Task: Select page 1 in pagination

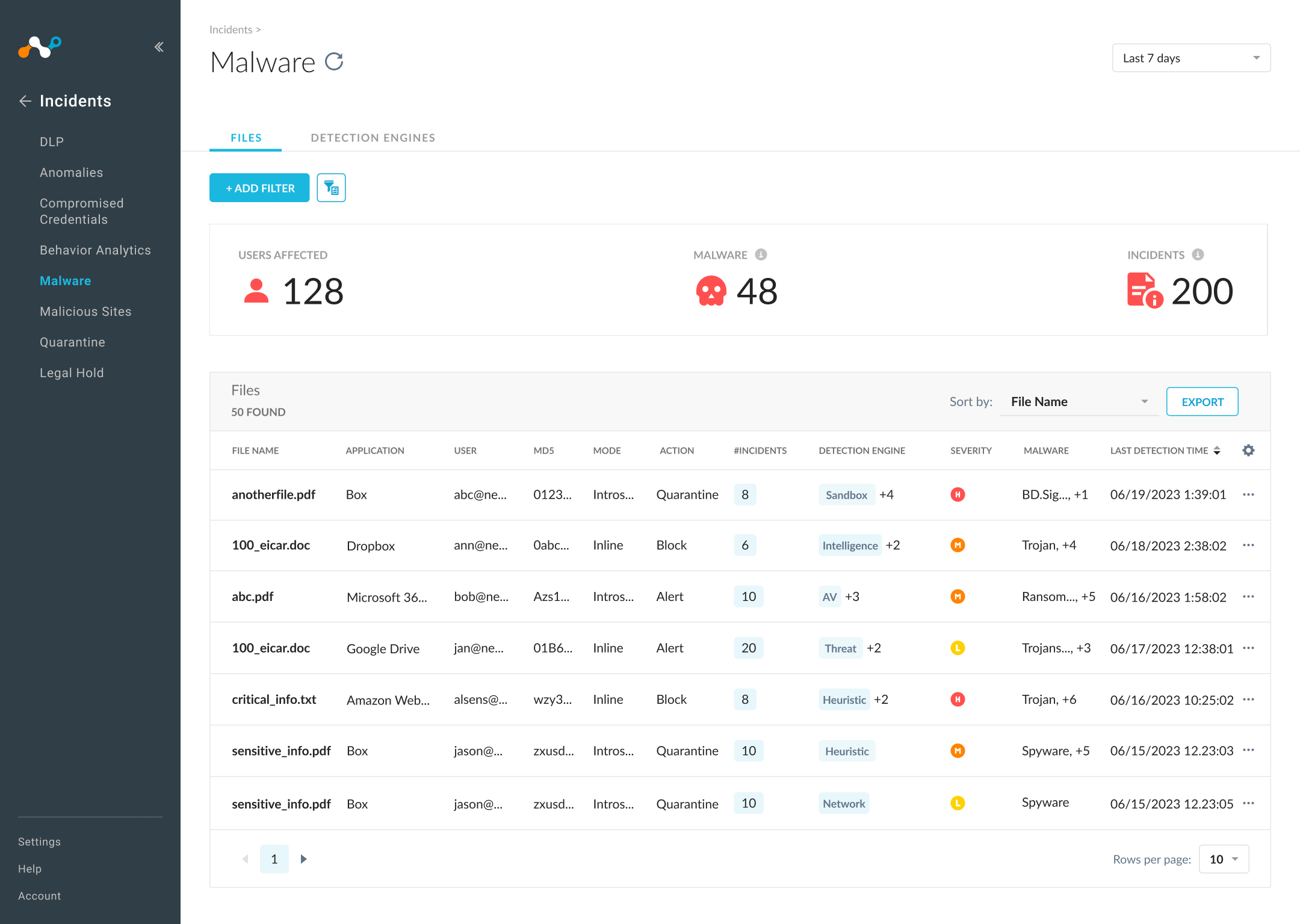Action: 274,858
